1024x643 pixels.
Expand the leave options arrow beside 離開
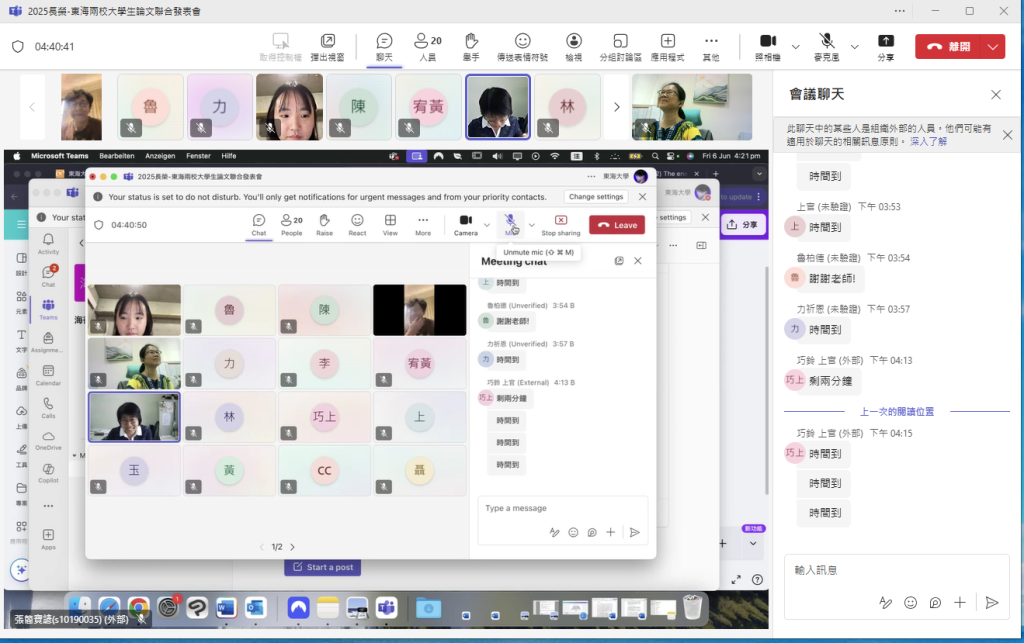(993, 46)
